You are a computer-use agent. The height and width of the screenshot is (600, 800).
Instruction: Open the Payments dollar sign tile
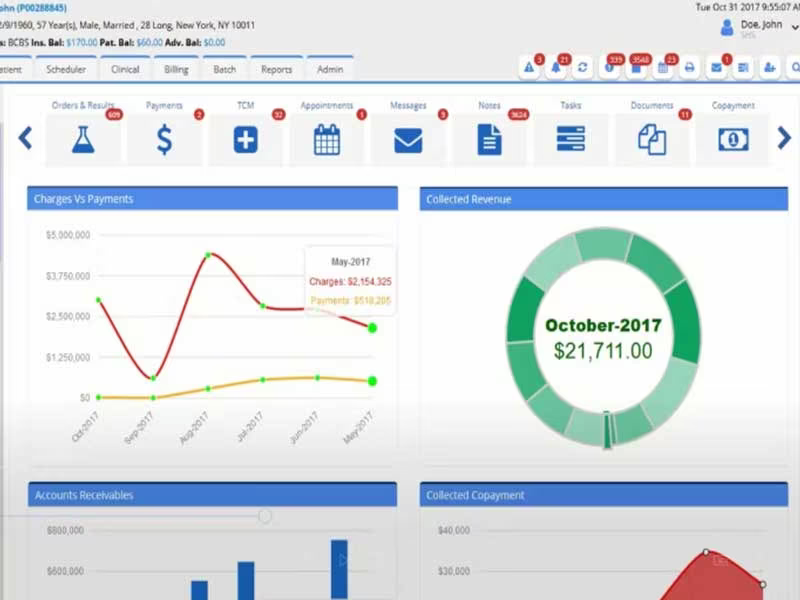164,139
